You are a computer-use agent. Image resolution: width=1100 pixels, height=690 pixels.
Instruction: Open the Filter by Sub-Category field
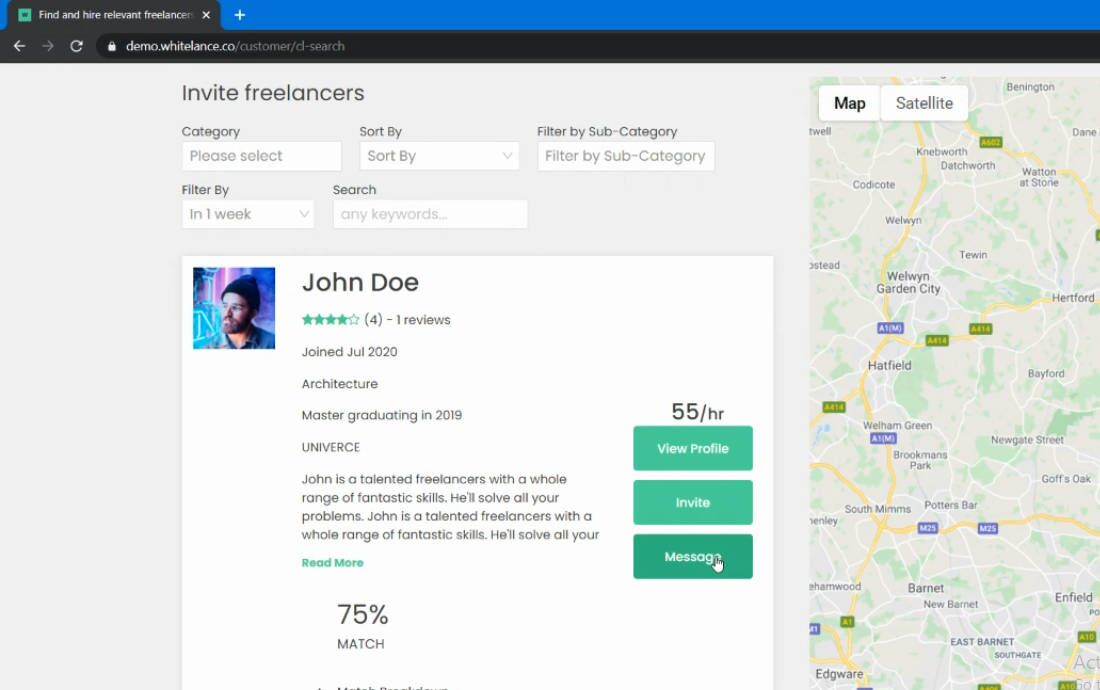tap(626, 156)
